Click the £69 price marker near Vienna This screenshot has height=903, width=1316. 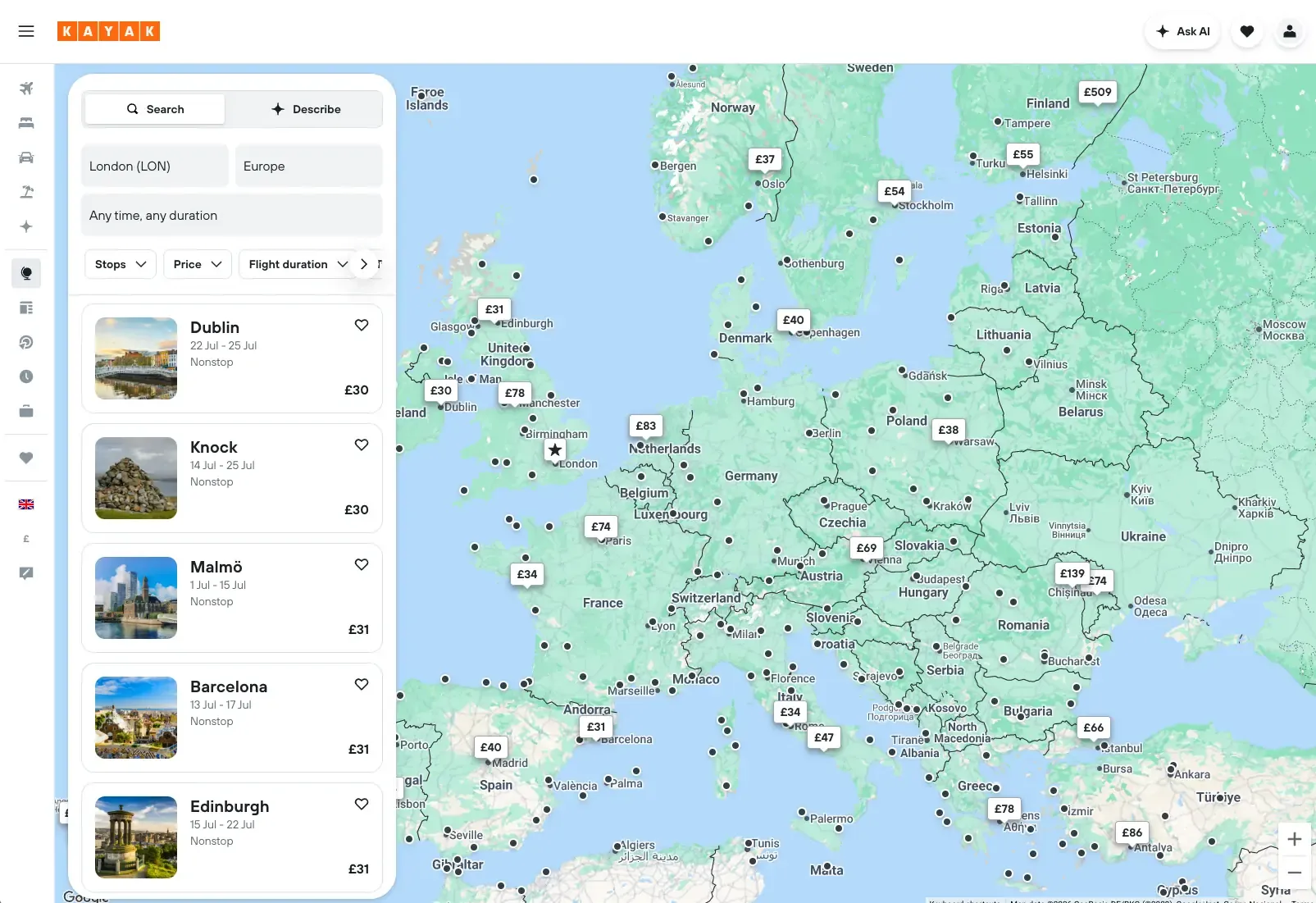click(867, 548)
